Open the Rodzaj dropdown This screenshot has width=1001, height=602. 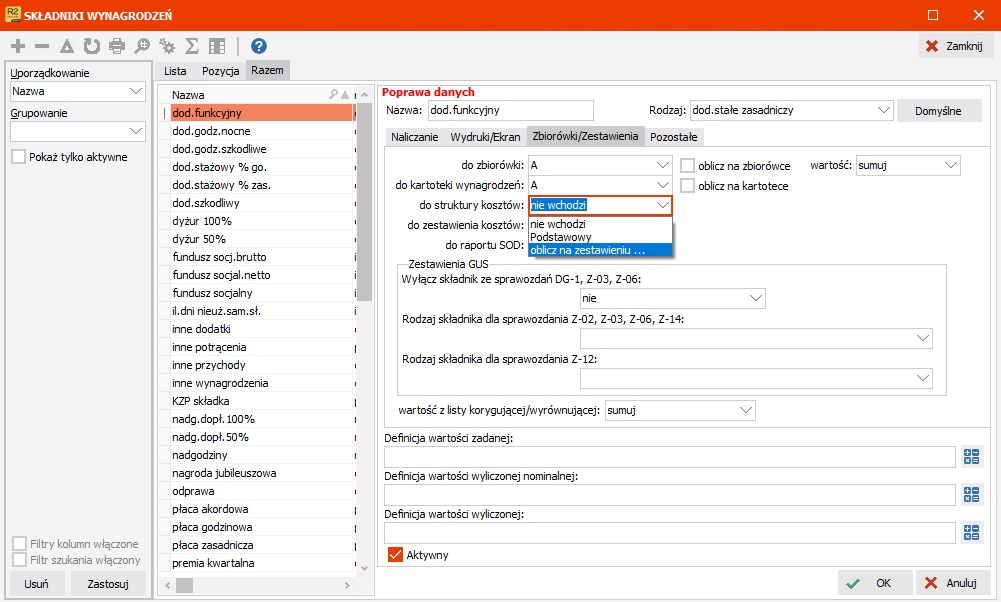click(x=791, y=110)
